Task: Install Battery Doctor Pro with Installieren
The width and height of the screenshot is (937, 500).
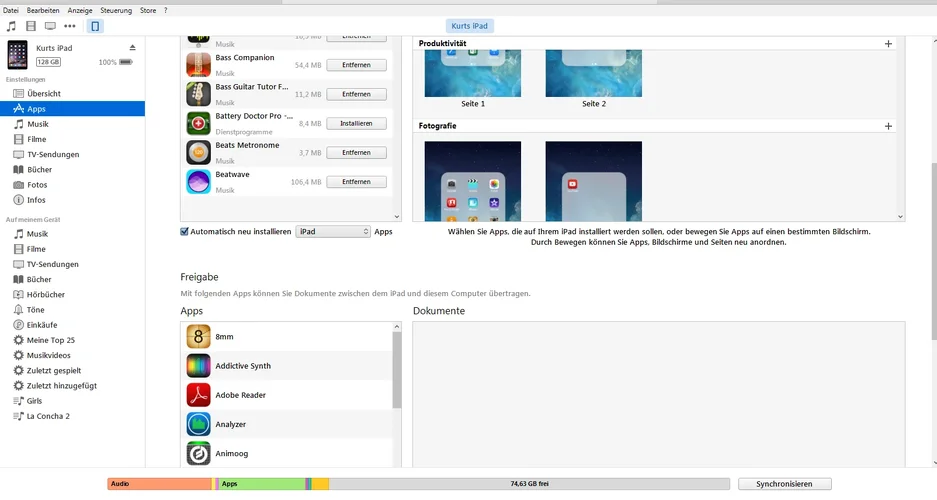Action: point(356,124)
